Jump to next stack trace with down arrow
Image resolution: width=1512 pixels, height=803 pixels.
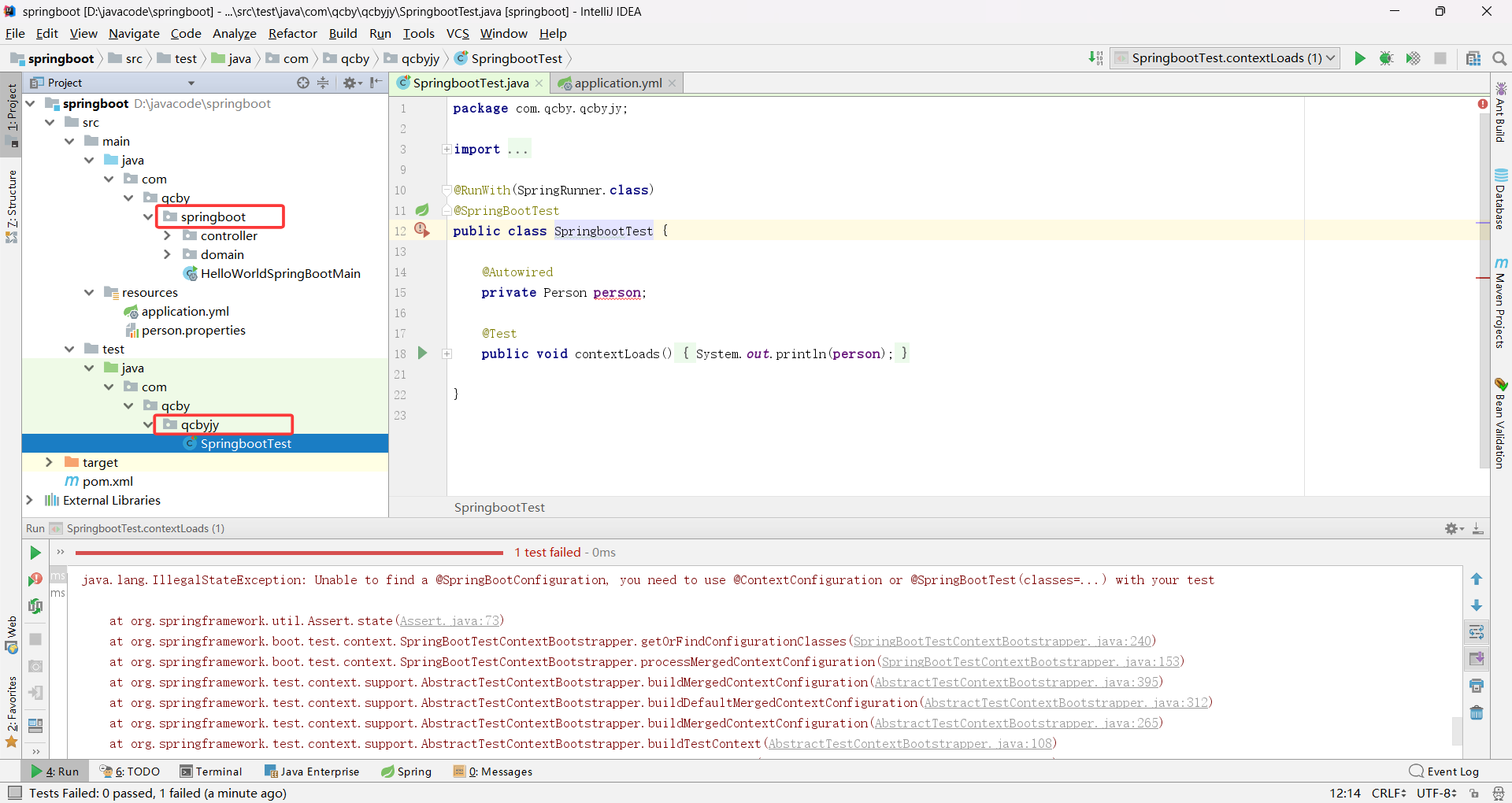1477,605
